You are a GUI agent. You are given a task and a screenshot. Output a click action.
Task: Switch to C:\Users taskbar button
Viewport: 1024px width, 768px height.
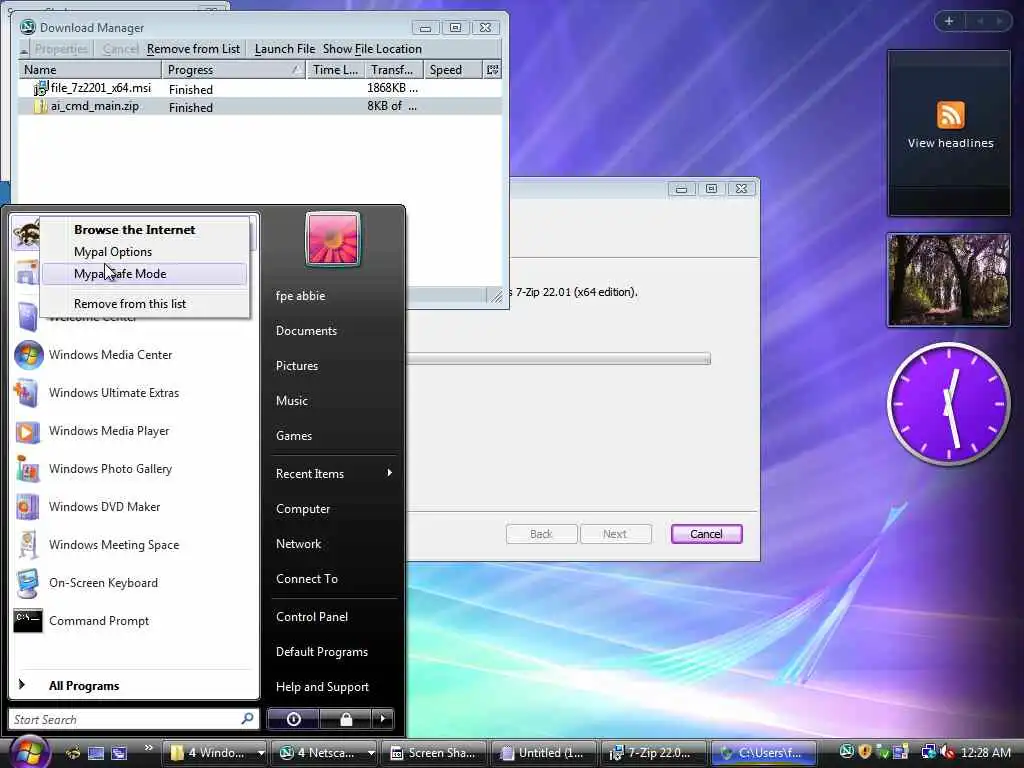tap(763, 753)
